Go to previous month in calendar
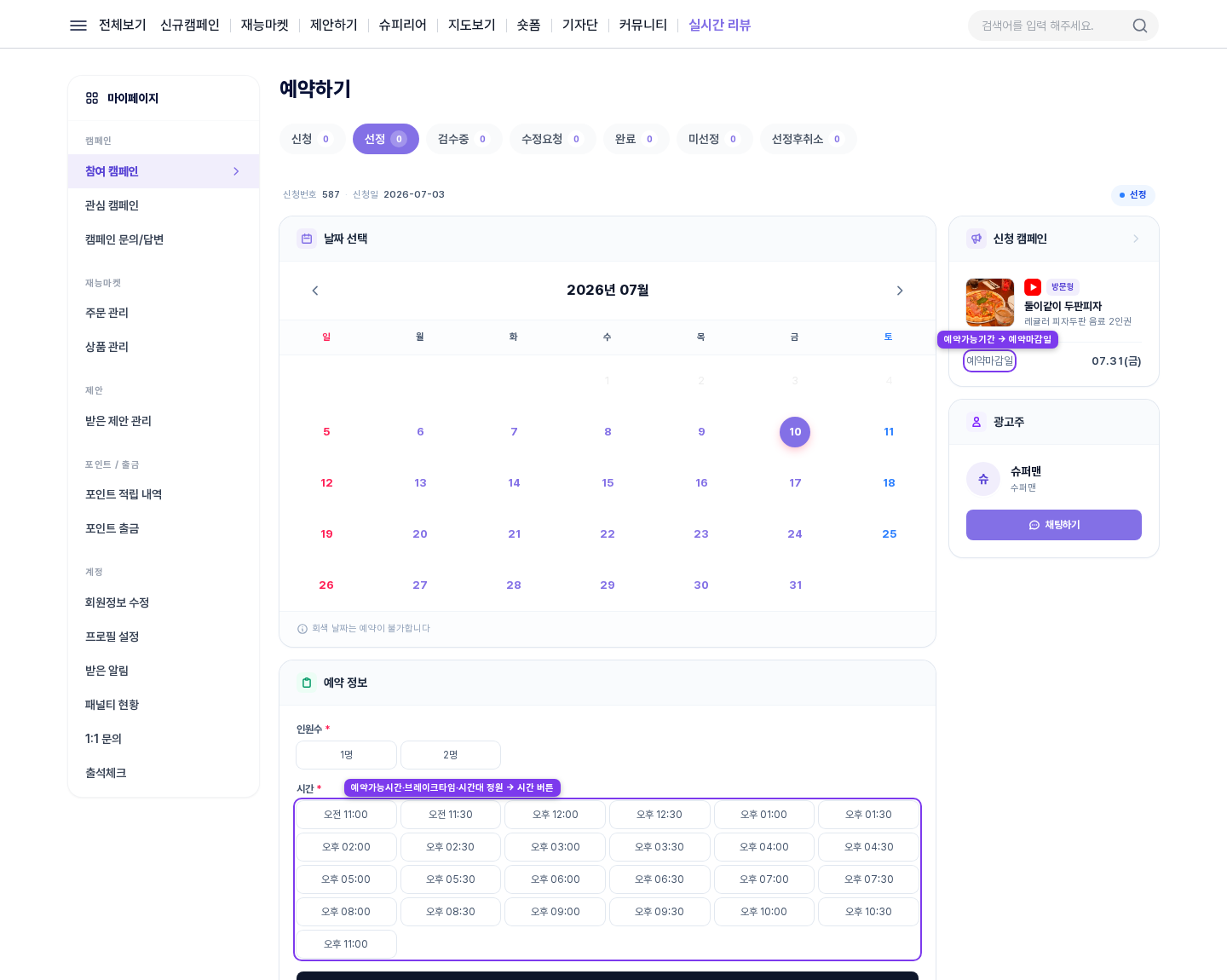 tap(315, 291)
